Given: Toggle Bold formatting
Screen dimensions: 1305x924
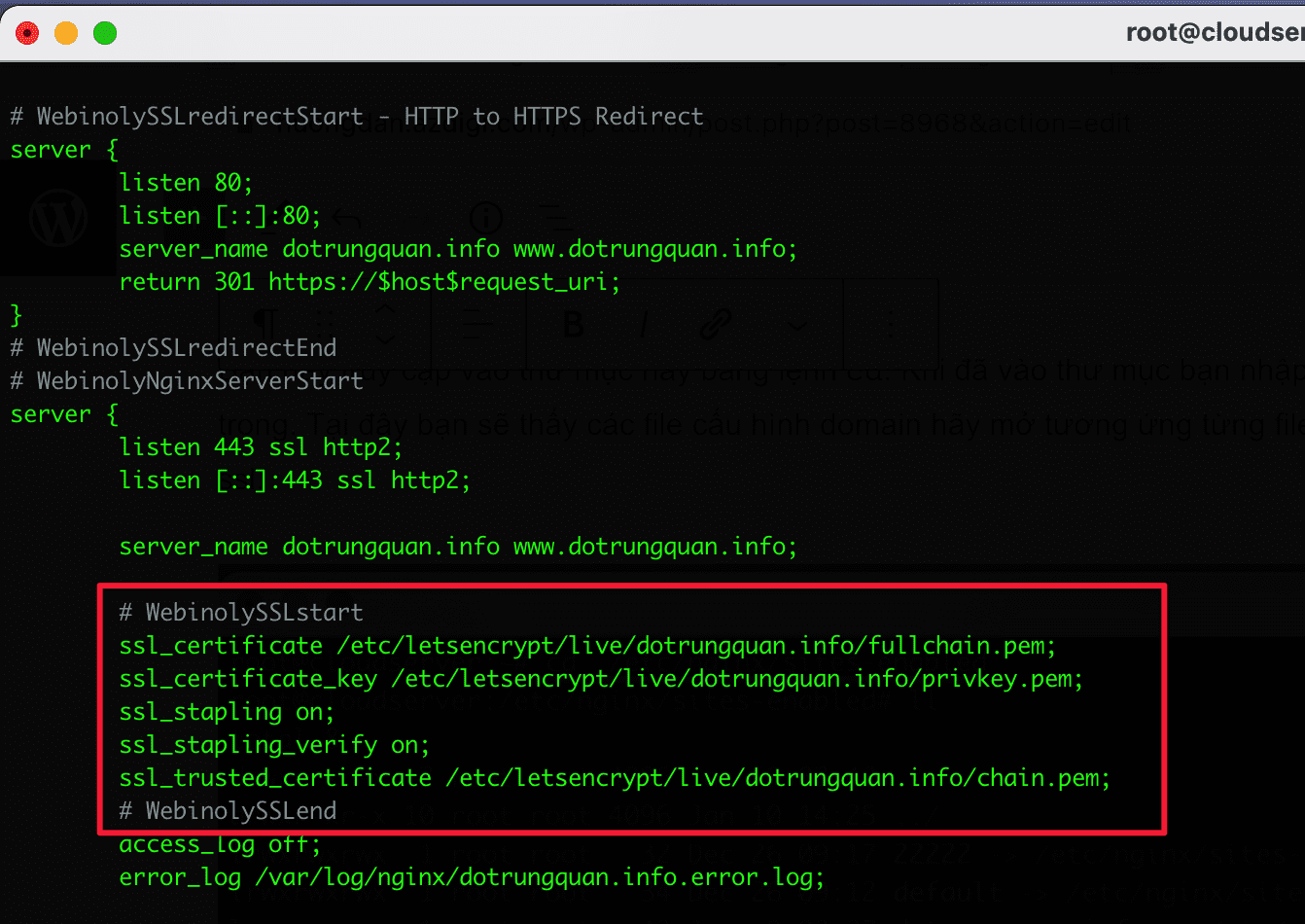Looking at the screenshot, I should click(x=574, y=325).
